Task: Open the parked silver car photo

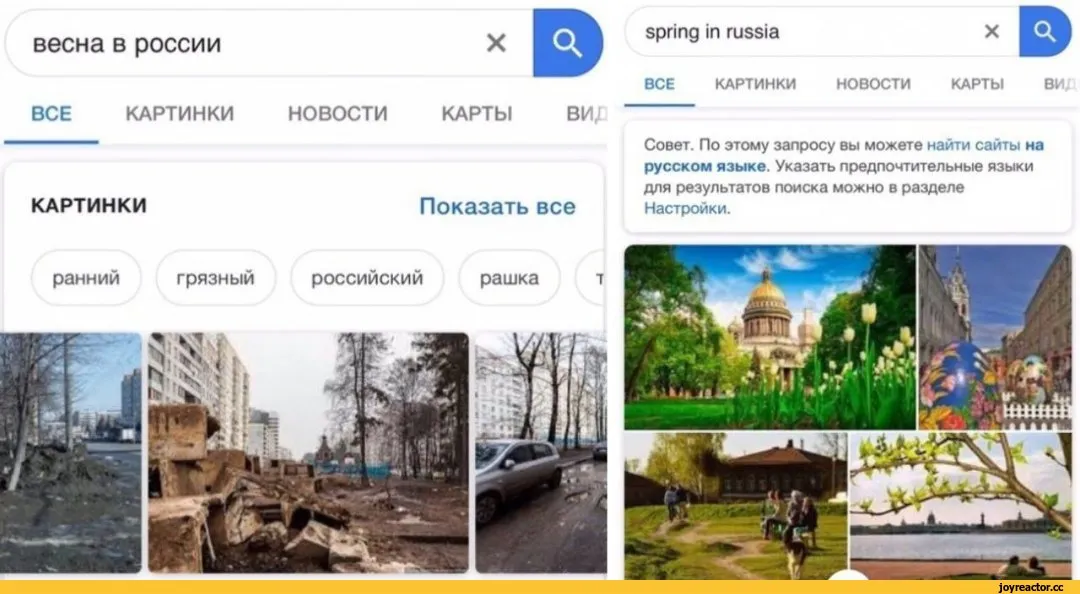Action: click(541, 453)
